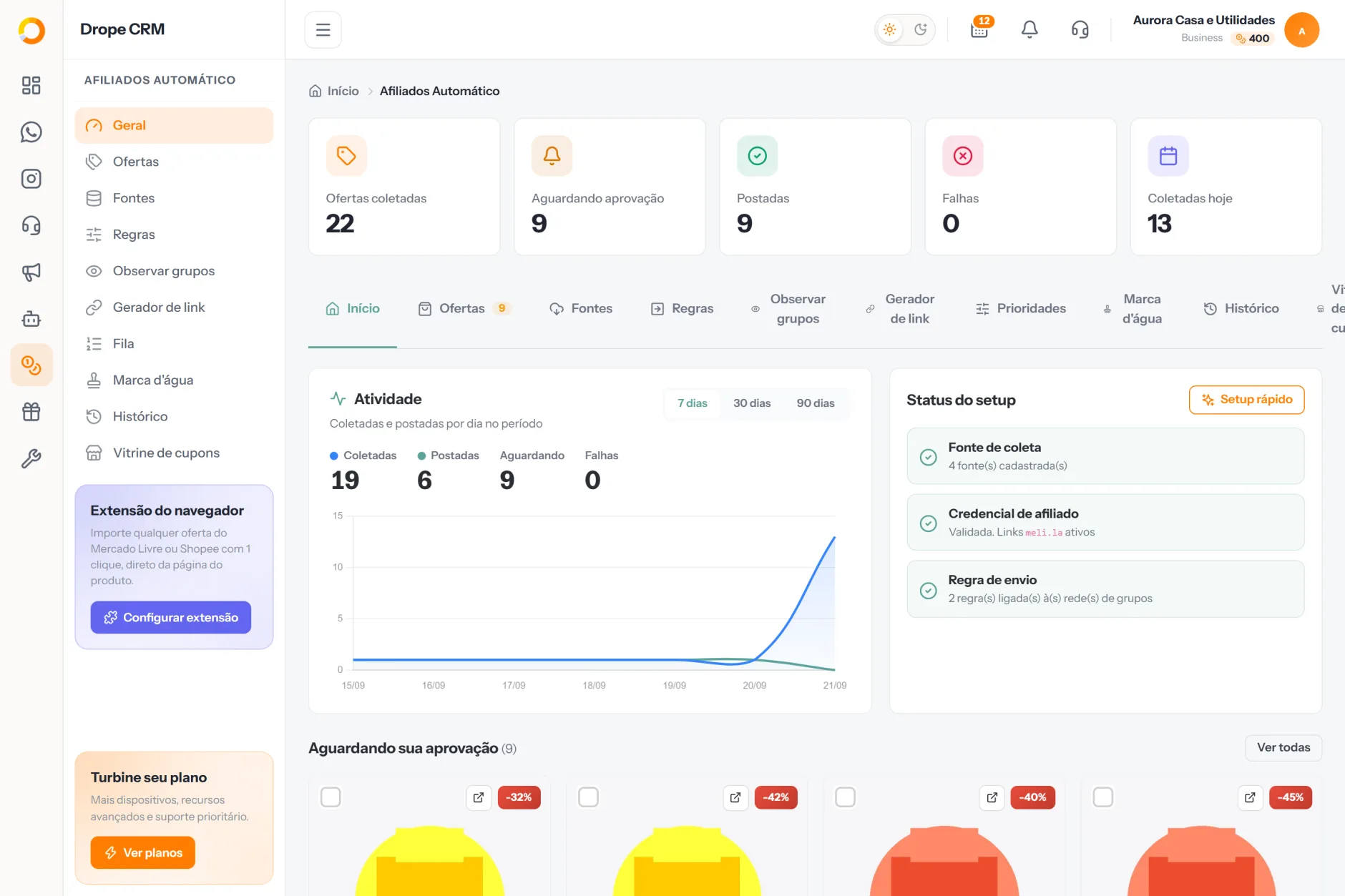Open calendar icon with 12 badge
This screenshot has width=1345, height=896.
click(x=979, y=29)
